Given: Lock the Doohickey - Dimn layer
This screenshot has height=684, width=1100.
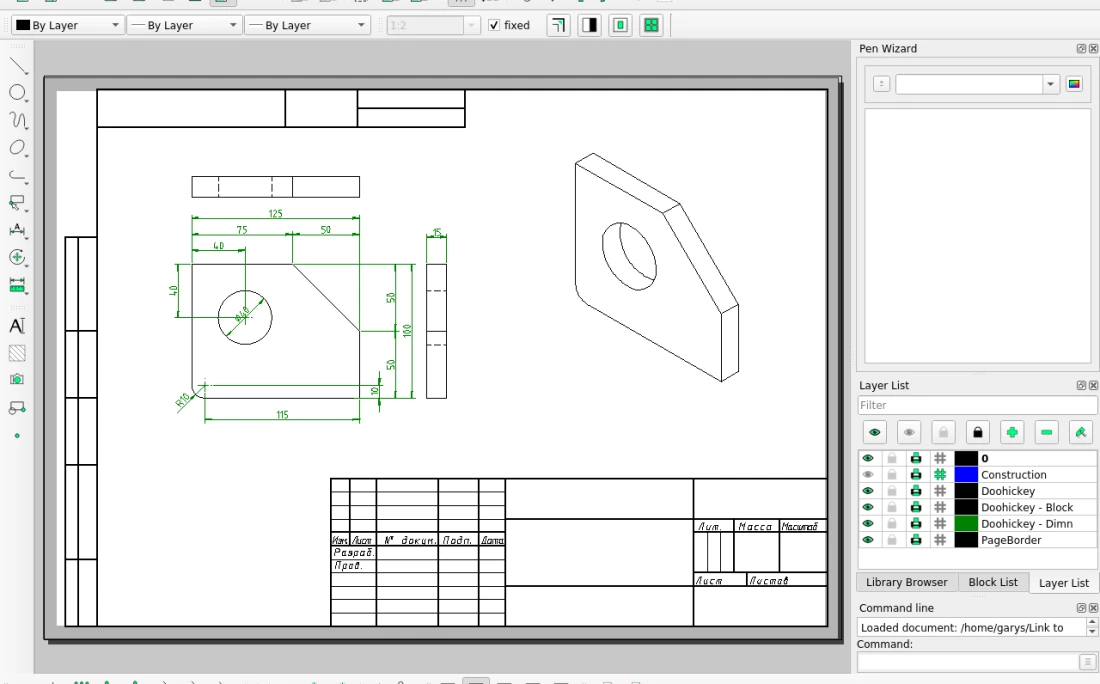Looking at the screenshot, I should point(892,524).
